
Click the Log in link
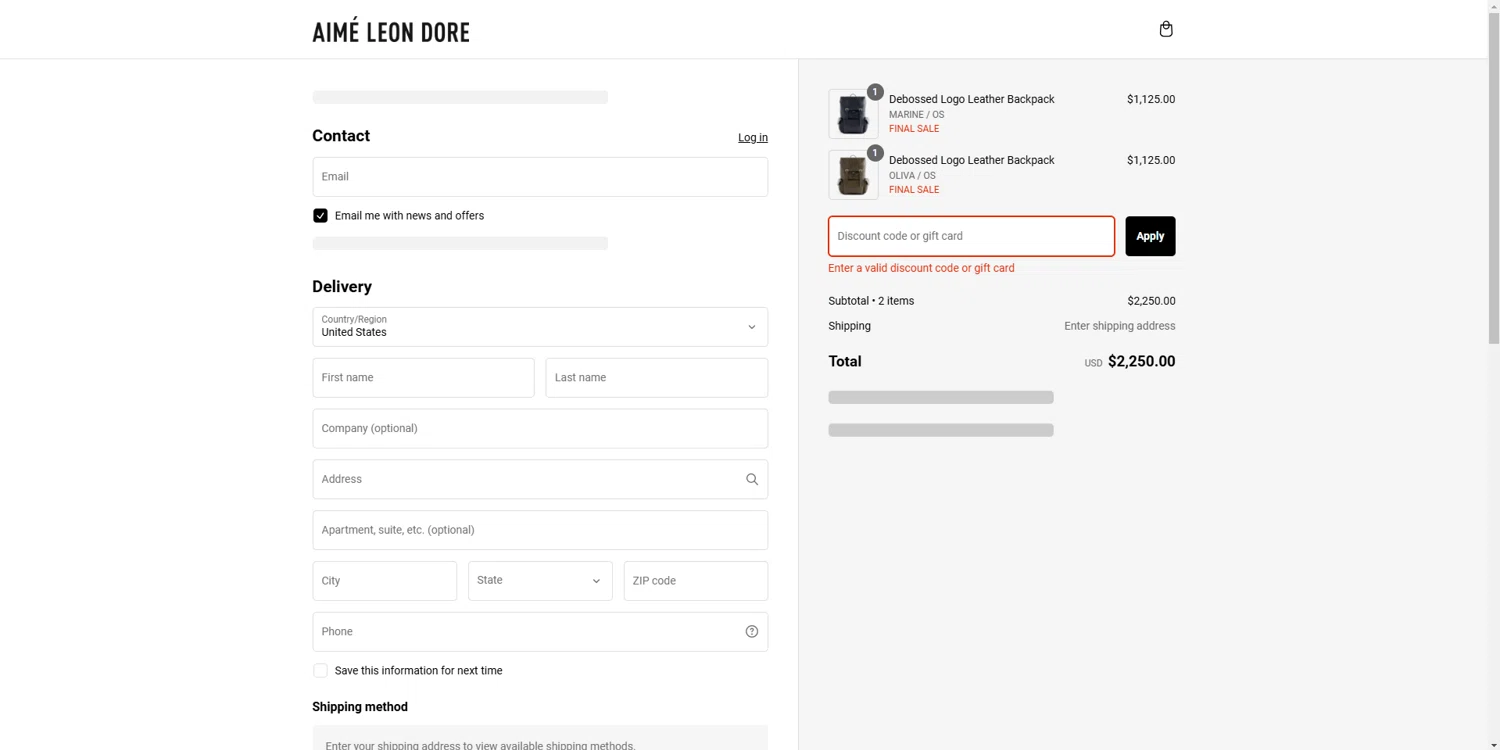tap(753, 138)
